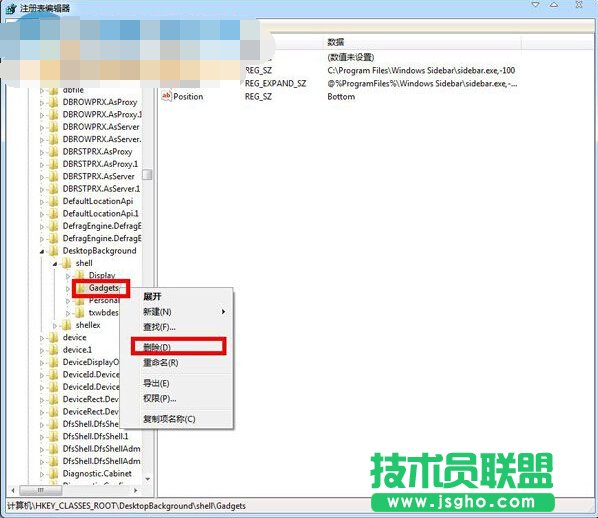The image size is (598, 518).
Task: Click the DesktopBackground folder icon
Action: click(54, 251)
